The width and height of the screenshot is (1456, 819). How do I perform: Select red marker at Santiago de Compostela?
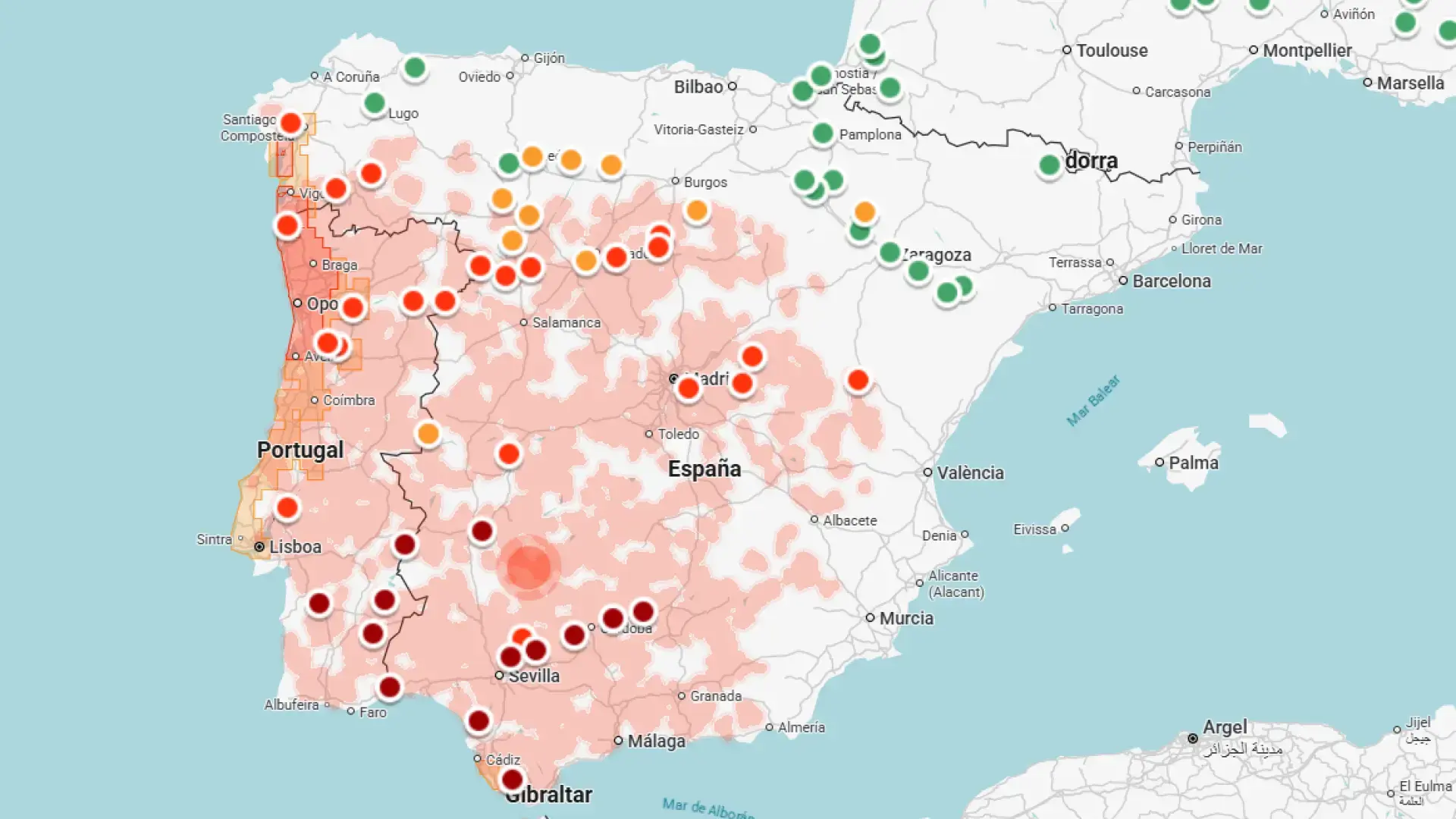(290, 123)
